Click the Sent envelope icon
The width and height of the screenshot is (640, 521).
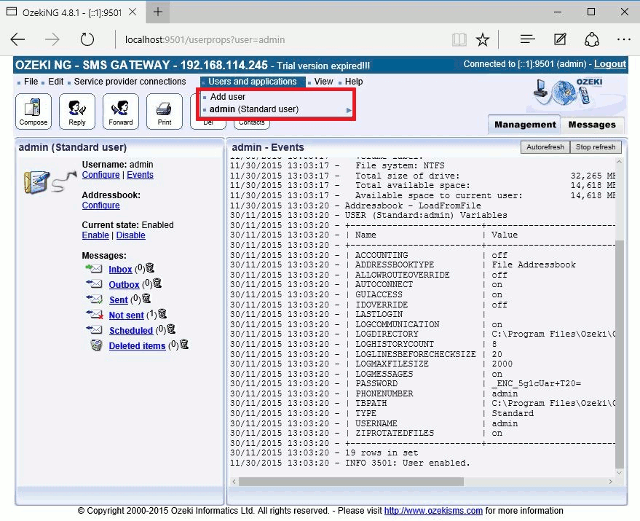pos(94,299)
